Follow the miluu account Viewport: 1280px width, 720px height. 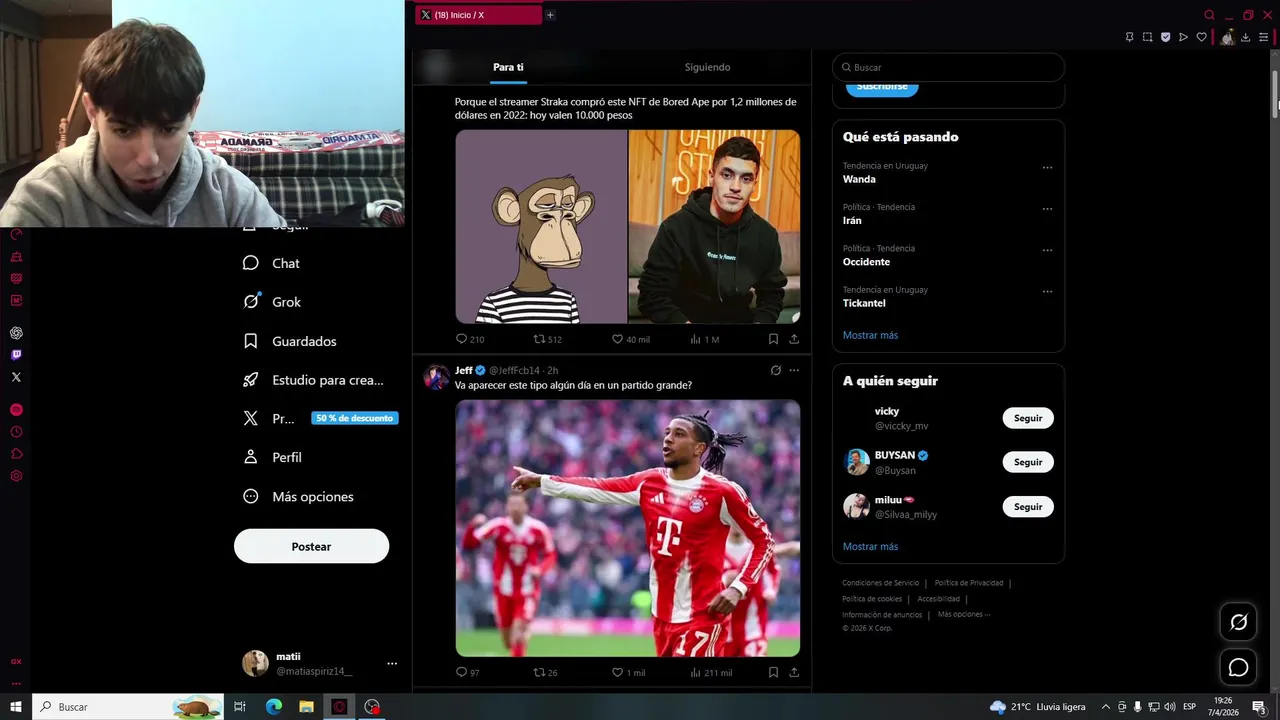(1028, 507)
